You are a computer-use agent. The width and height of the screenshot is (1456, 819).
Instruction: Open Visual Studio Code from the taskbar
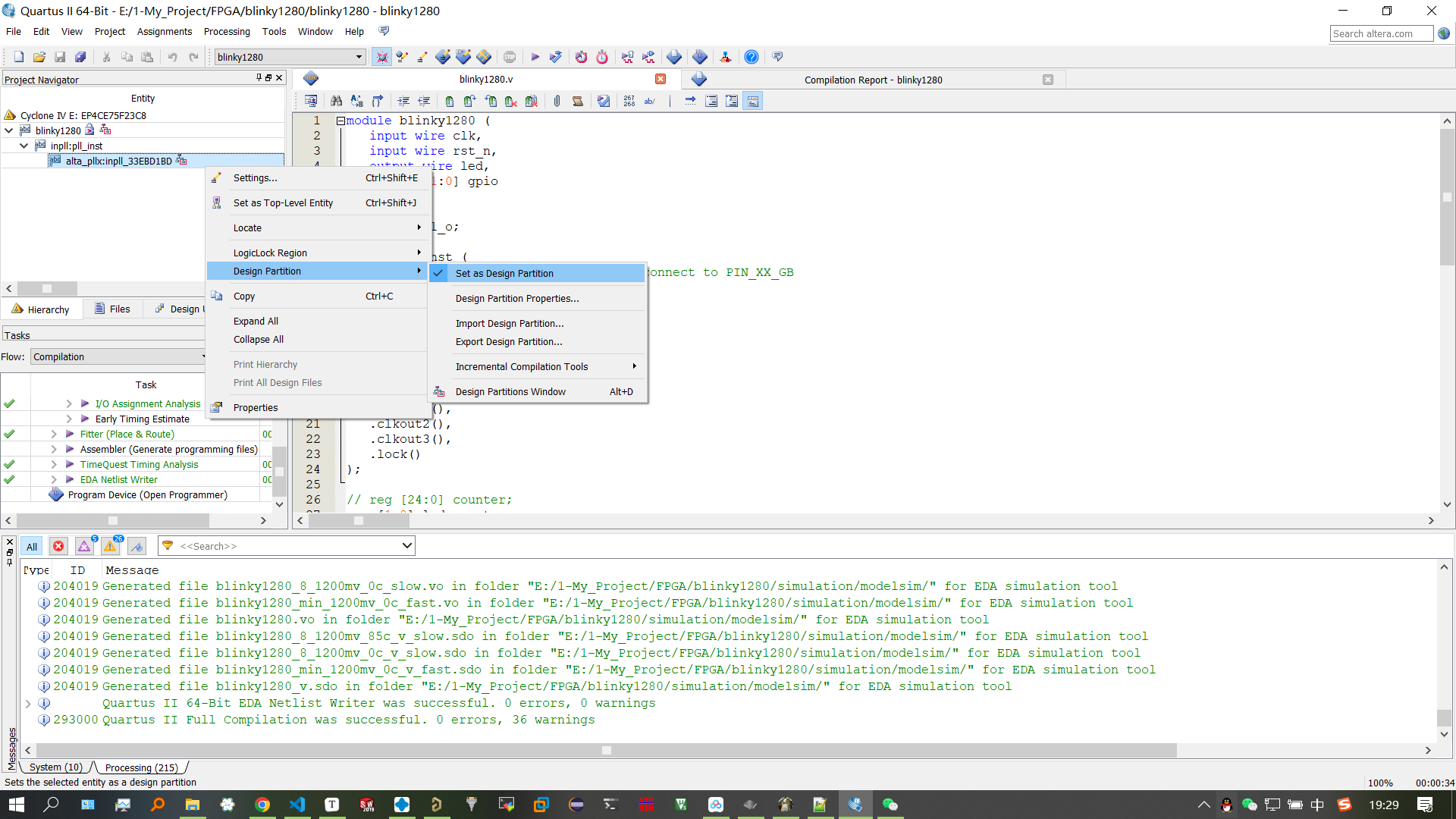point(297,805)
